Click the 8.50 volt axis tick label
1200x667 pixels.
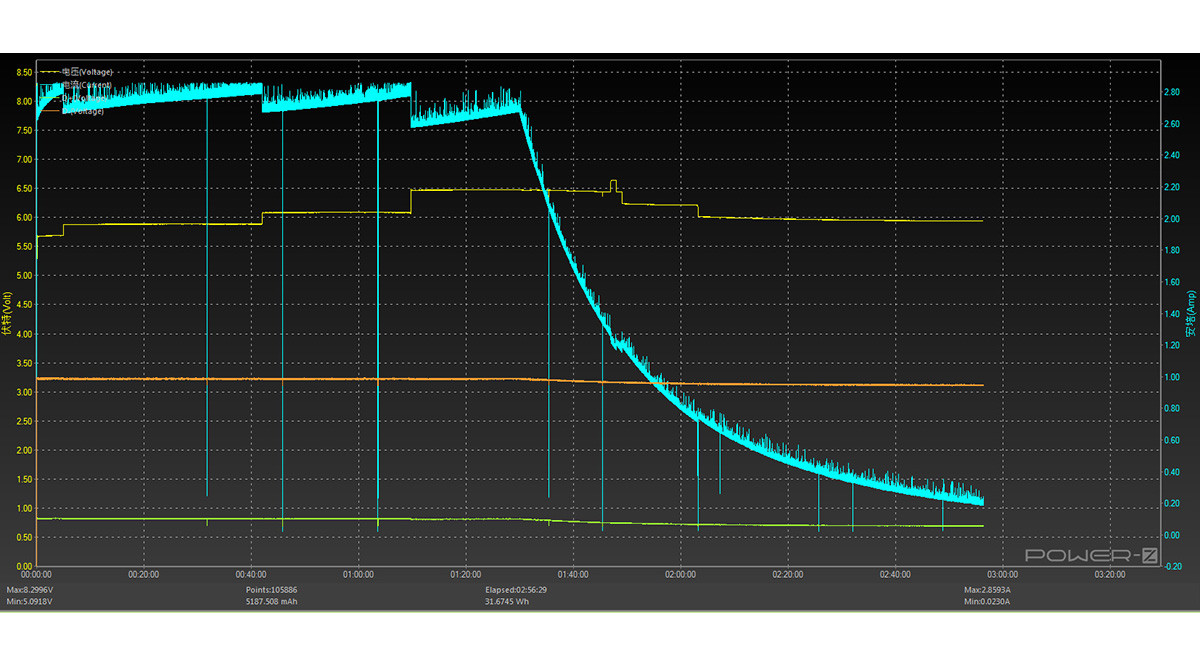point(20,72)
